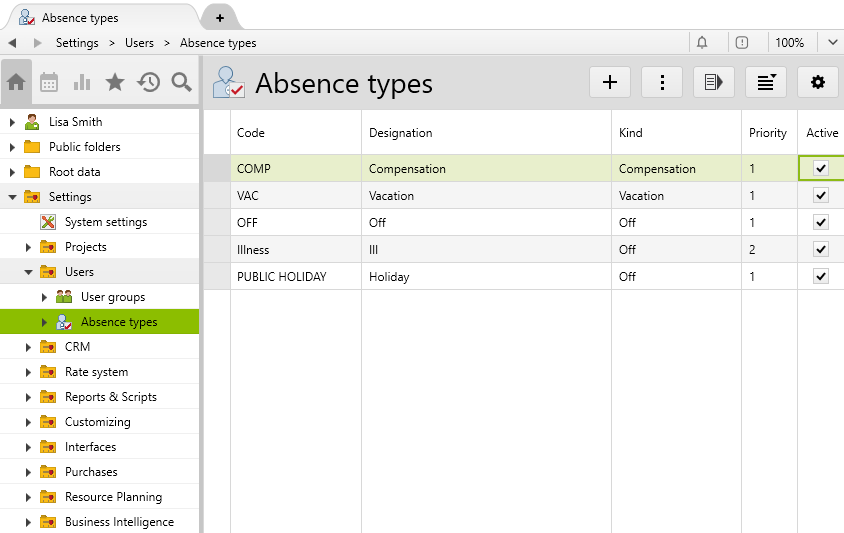
Task: Expand the CRM folder in tree
Action: [28, 347]
